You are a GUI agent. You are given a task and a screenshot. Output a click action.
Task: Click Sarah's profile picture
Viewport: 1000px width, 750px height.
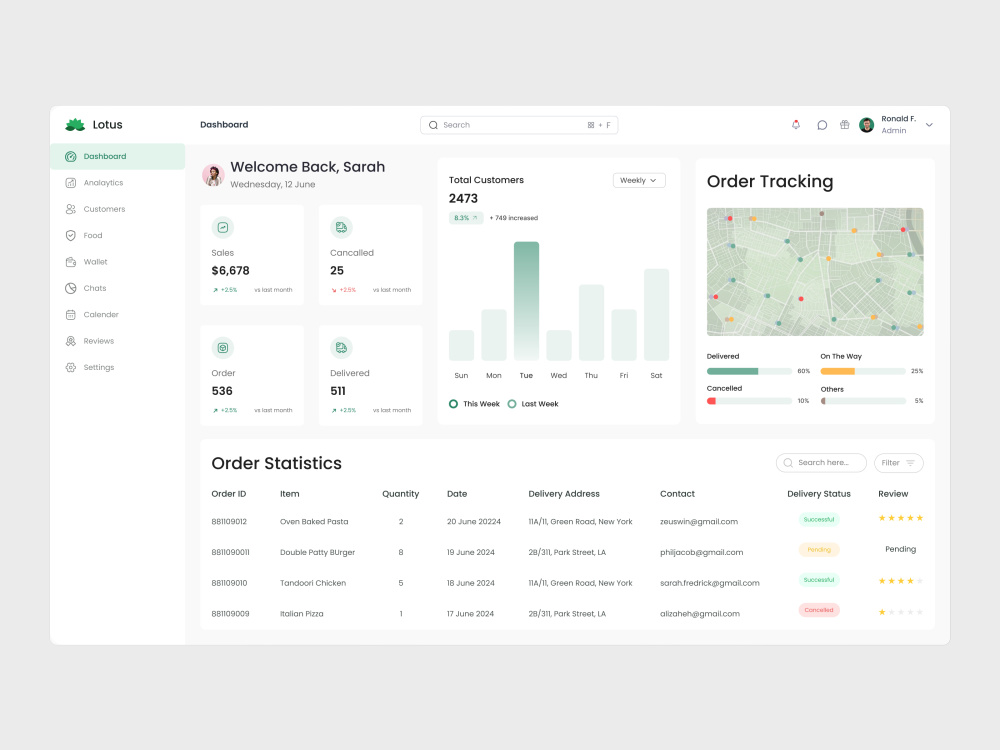pos(213,175)
